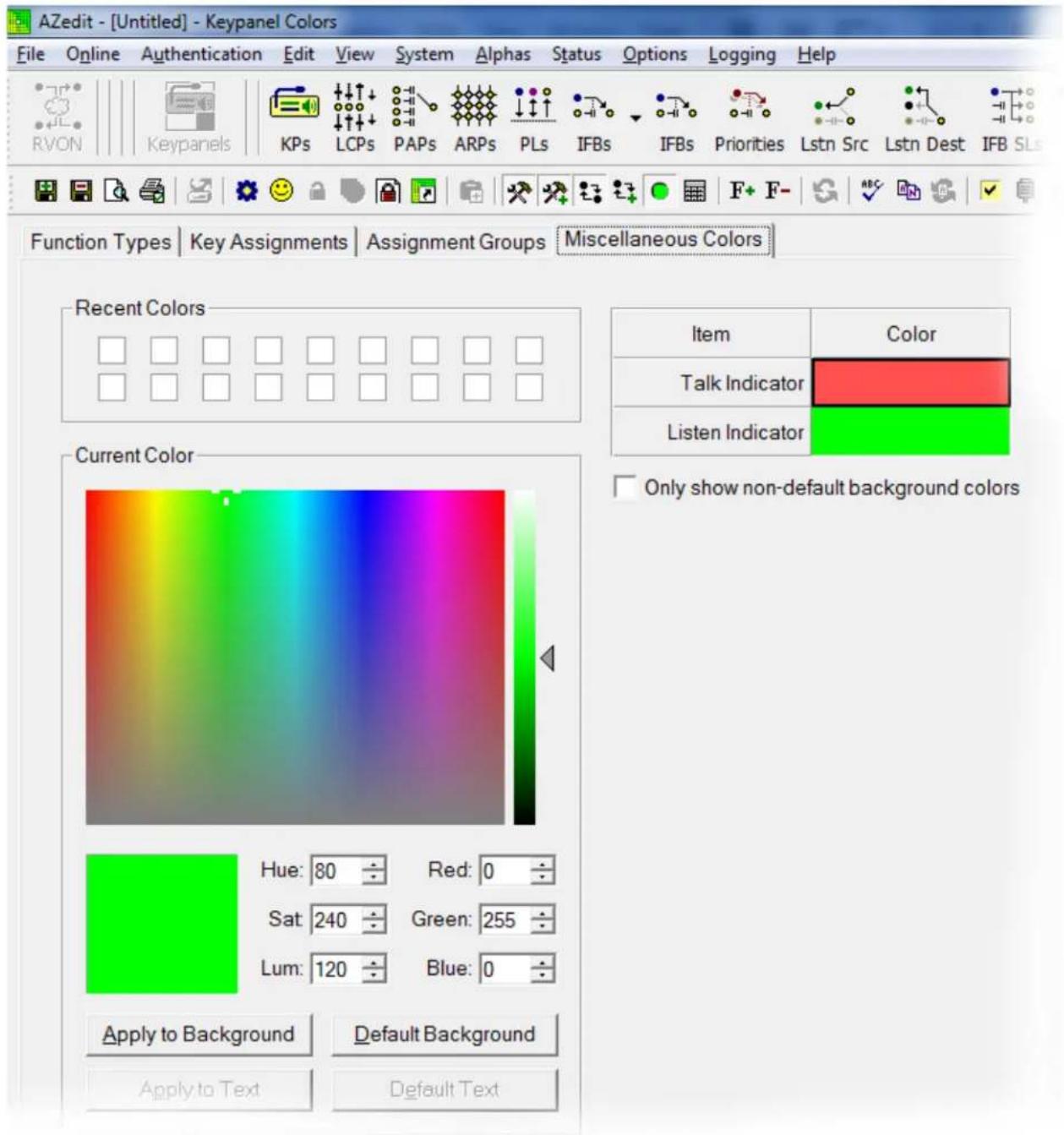
Task: Click the green shortcut arrow icon
Action: (423, 191)
